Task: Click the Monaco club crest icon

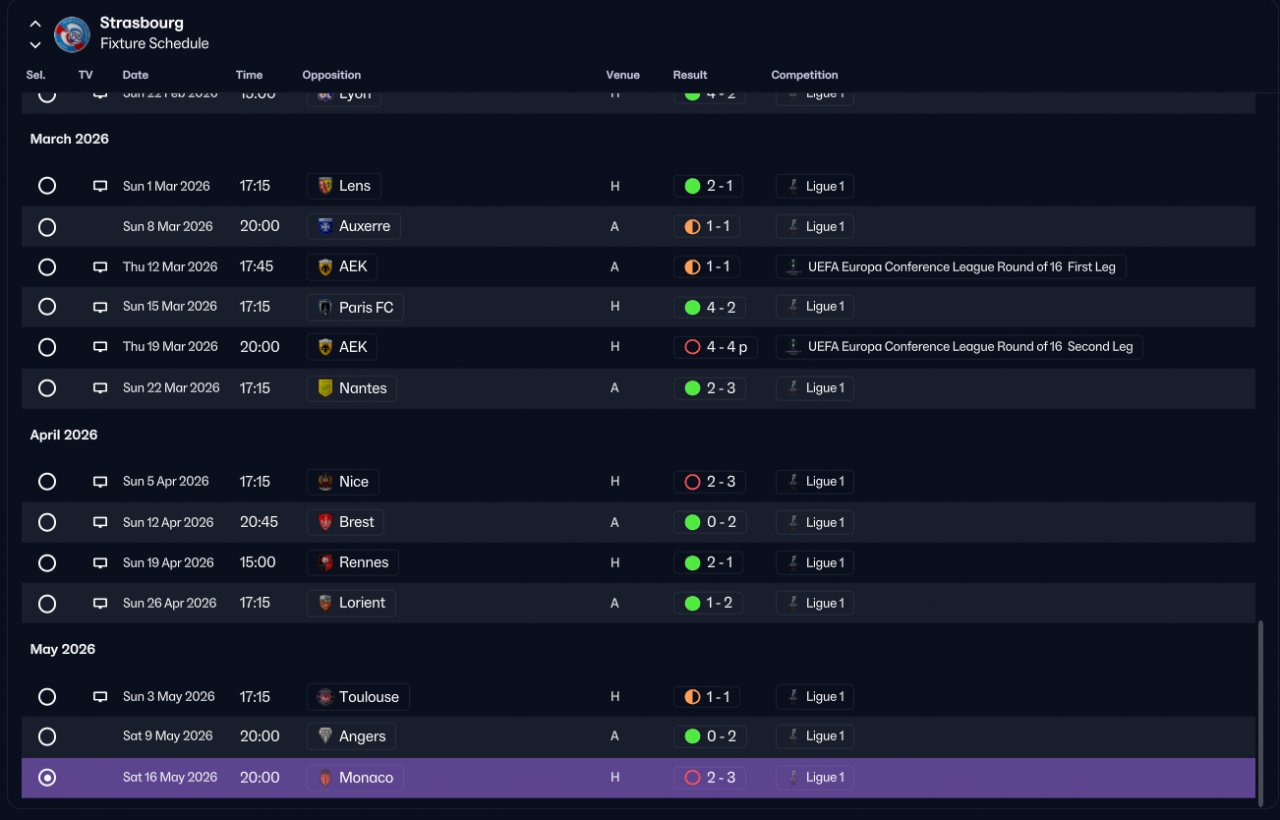Action: 325,777
